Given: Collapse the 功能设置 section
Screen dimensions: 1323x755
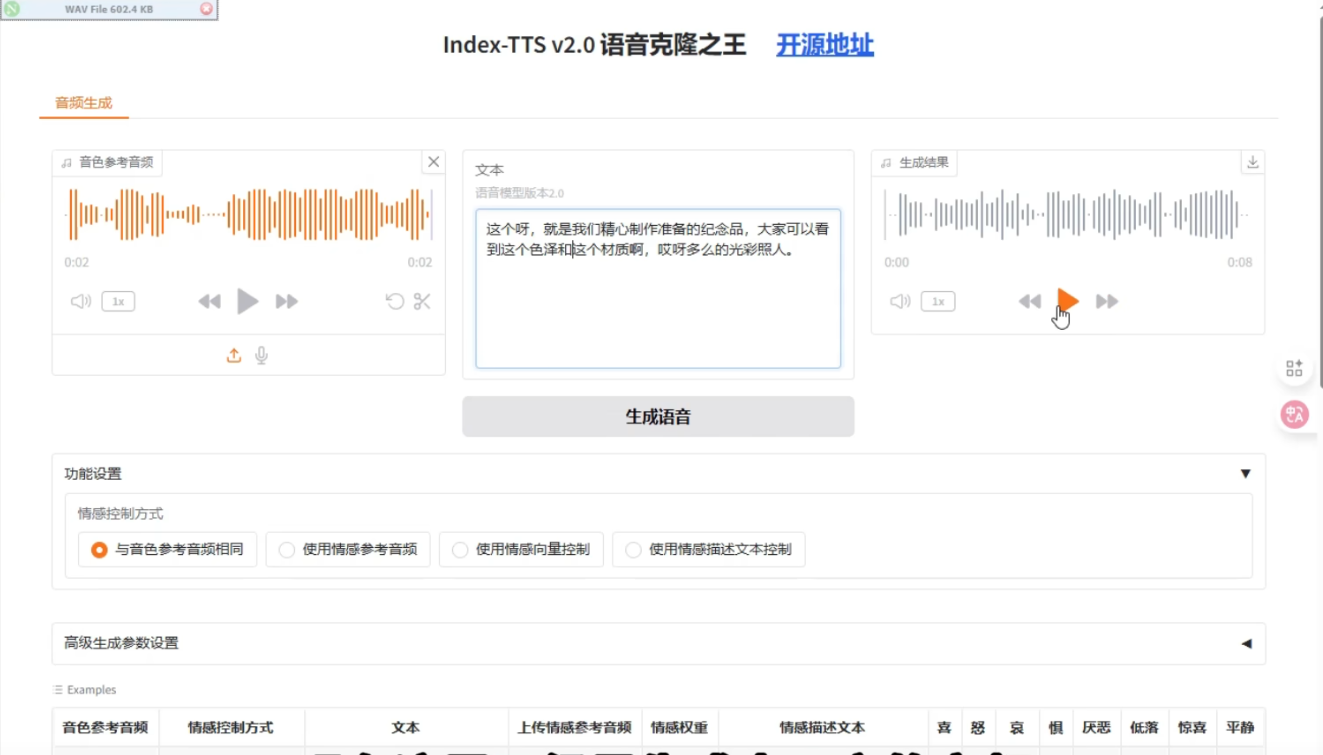Looking at the screenshot, I should click(1244, 473).
